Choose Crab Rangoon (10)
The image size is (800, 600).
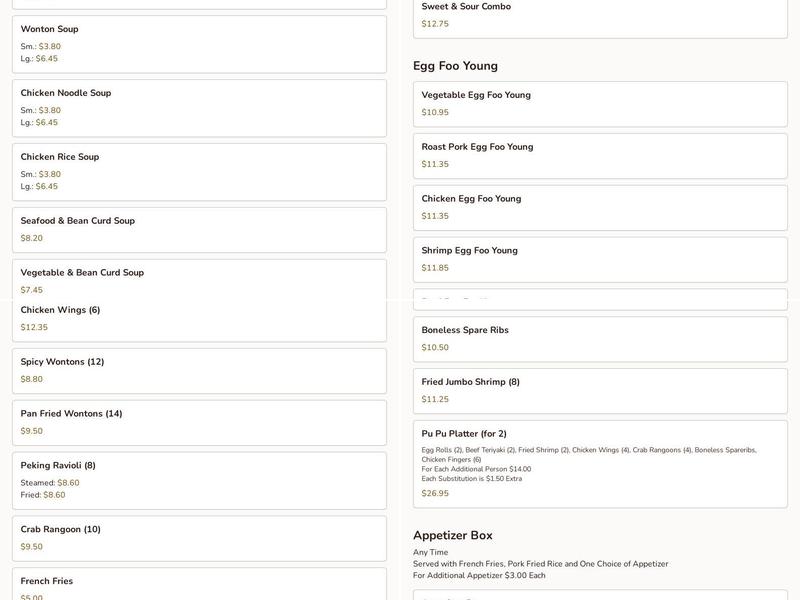coord(199,539)
